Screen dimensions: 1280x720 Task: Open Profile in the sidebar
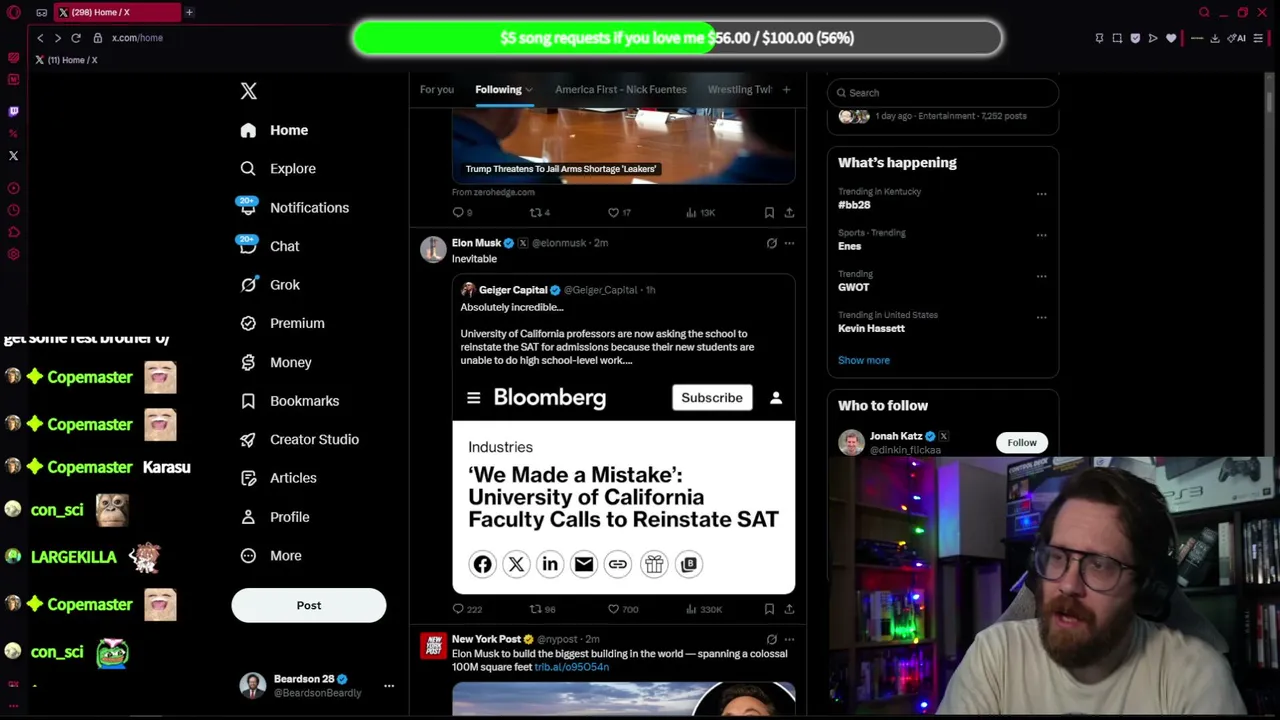pos(275,517)
